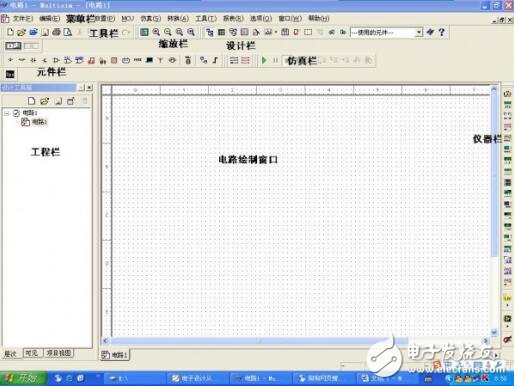Start simulation with the green run arrow
Image resolution: width=514 pixels, height=386 pixels.
pos(264,60)
